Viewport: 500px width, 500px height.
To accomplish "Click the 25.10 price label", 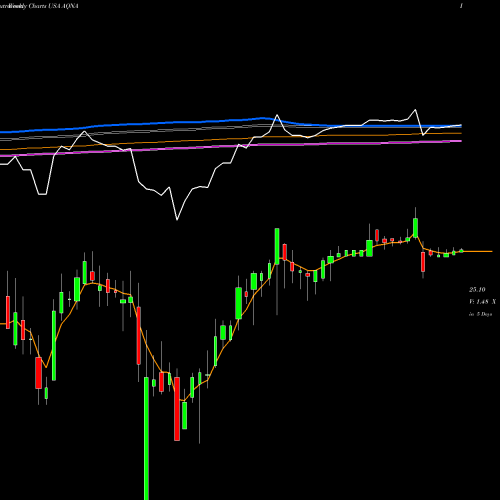I will (477, 290).
